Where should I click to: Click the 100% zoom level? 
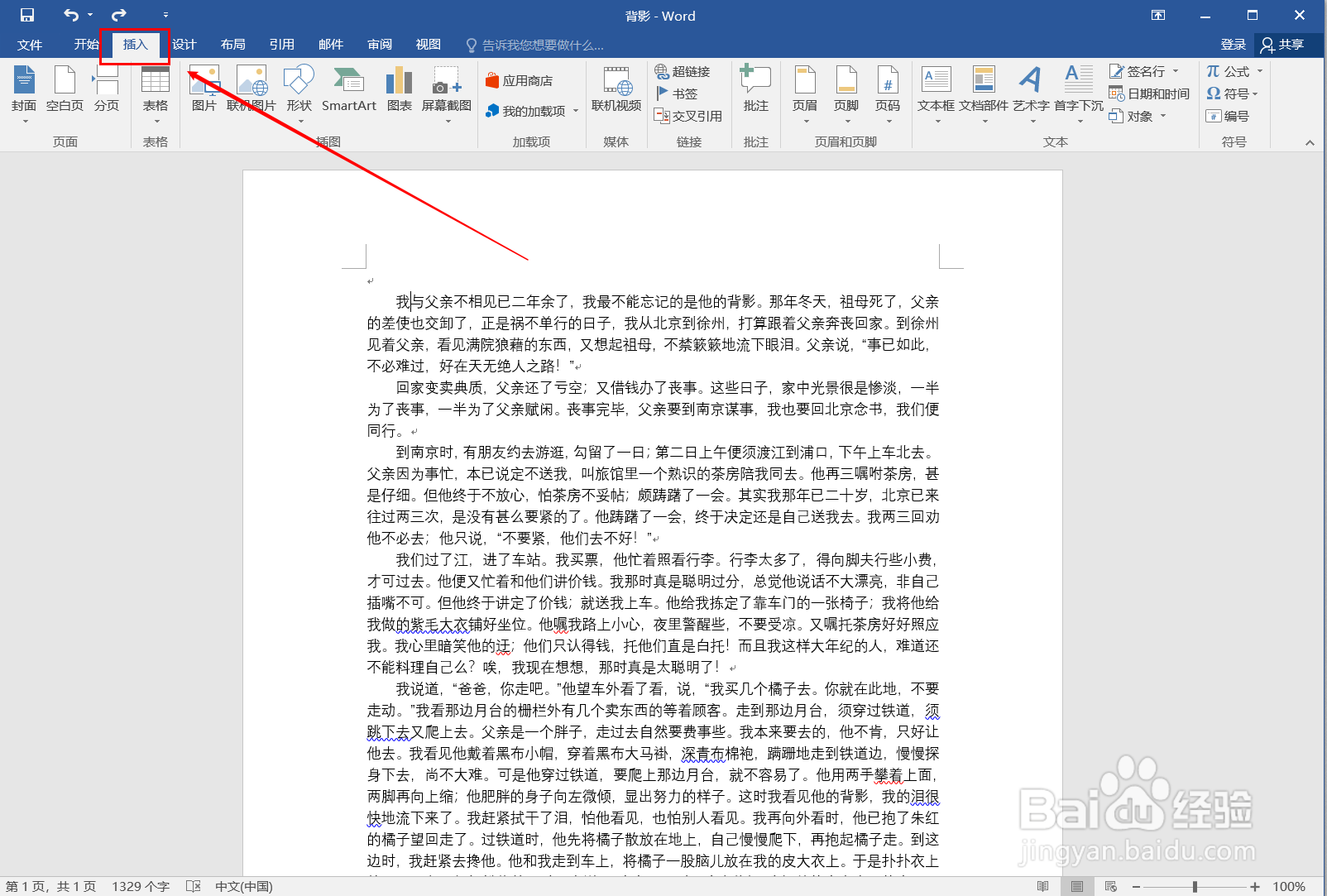(1289, 886)
